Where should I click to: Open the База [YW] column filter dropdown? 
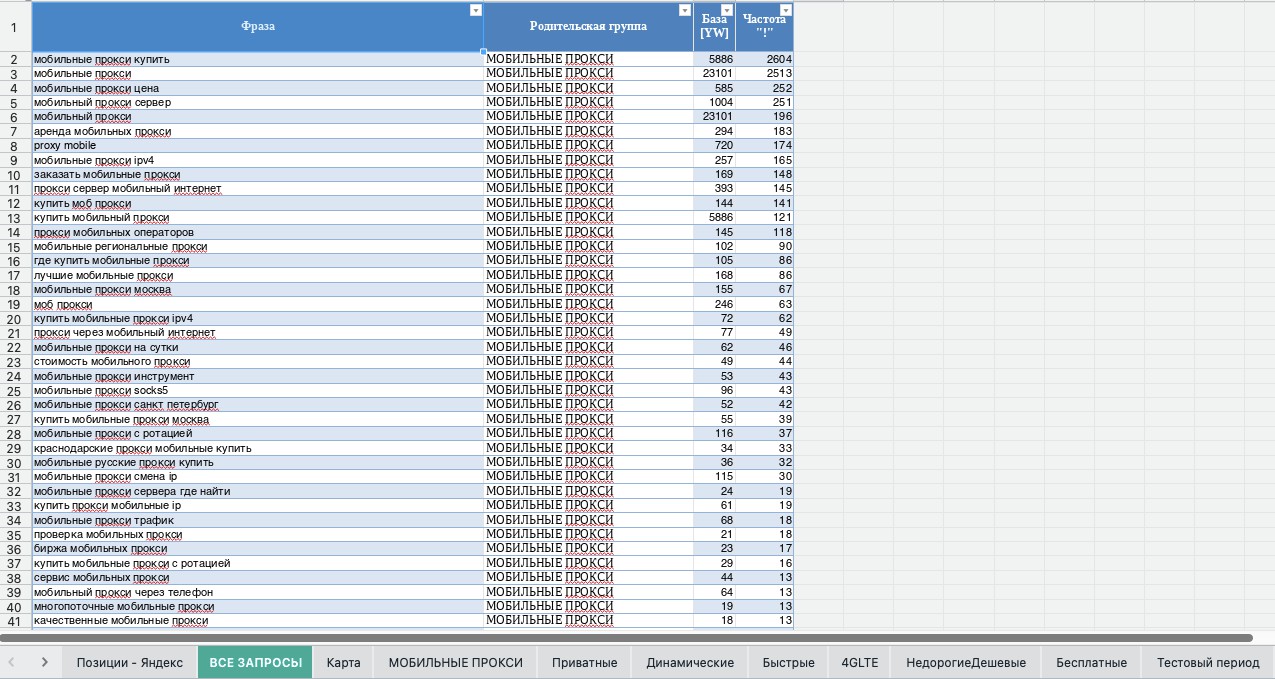click(x=727, y=10)
